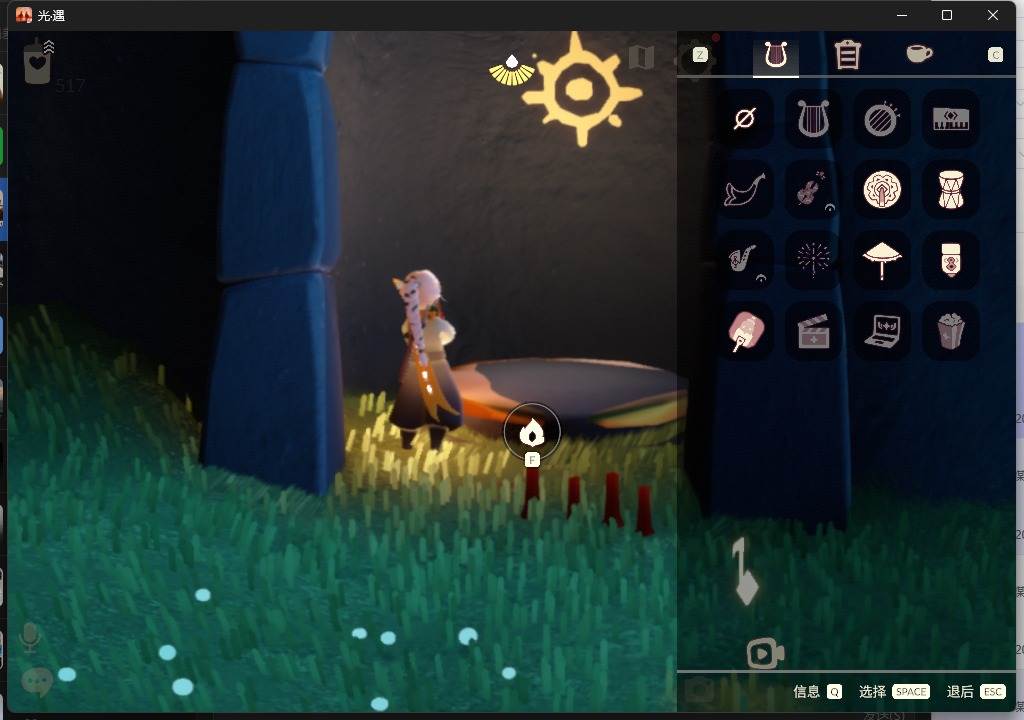Open the golden sun emblem menu
Viewport: 1024px width, 720px height.
[x=581, y=90]
